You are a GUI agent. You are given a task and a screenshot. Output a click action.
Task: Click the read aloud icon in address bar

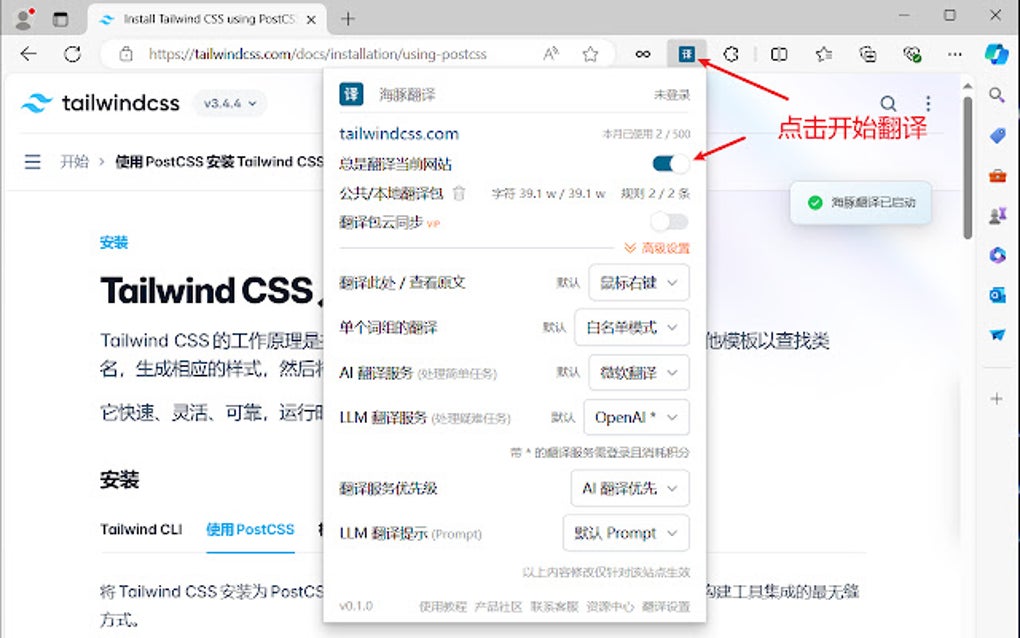coord(551,54)
